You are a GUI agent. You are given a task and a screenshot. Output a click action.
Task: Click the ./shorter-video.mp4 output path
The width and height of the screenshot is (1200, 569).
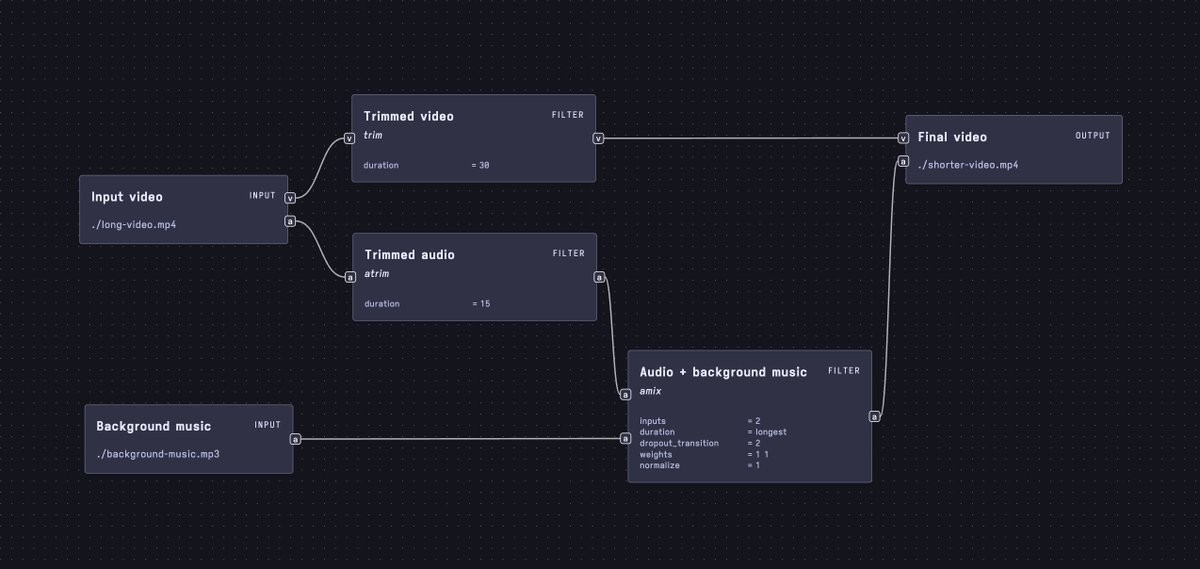pyautogui.click(x=967, y=165)
